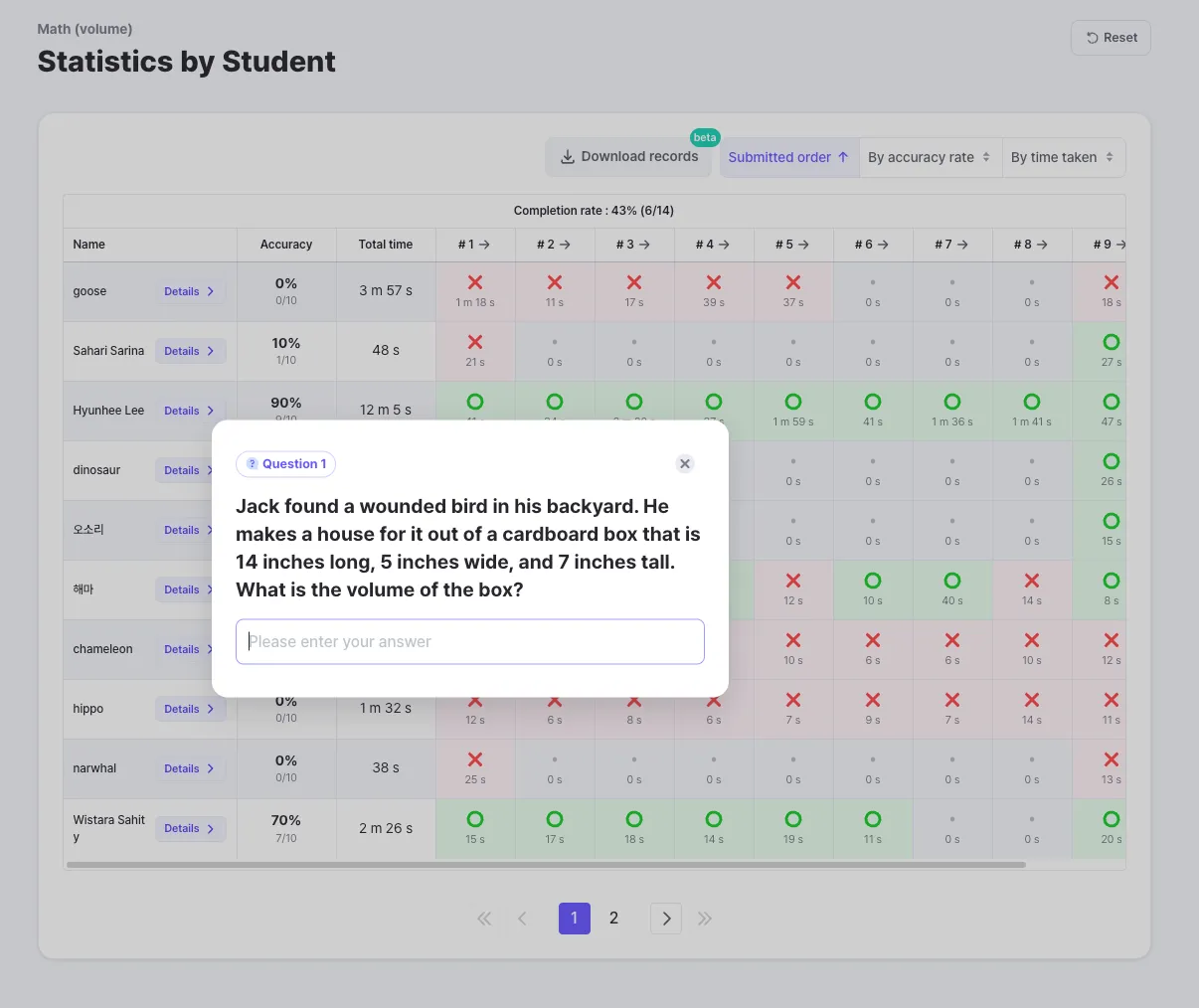Expand narwhal's Details
Viewport: 1199px width, 1008px height.
coord(190,768)
